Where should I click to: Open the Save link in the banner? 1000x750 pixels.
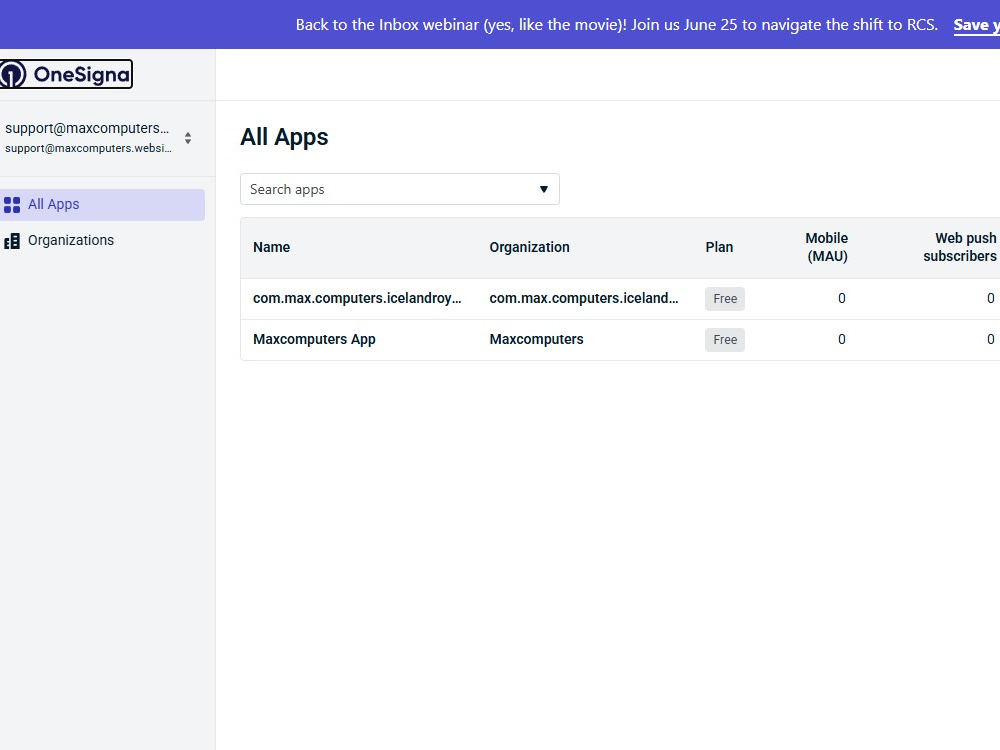(976, 25)
